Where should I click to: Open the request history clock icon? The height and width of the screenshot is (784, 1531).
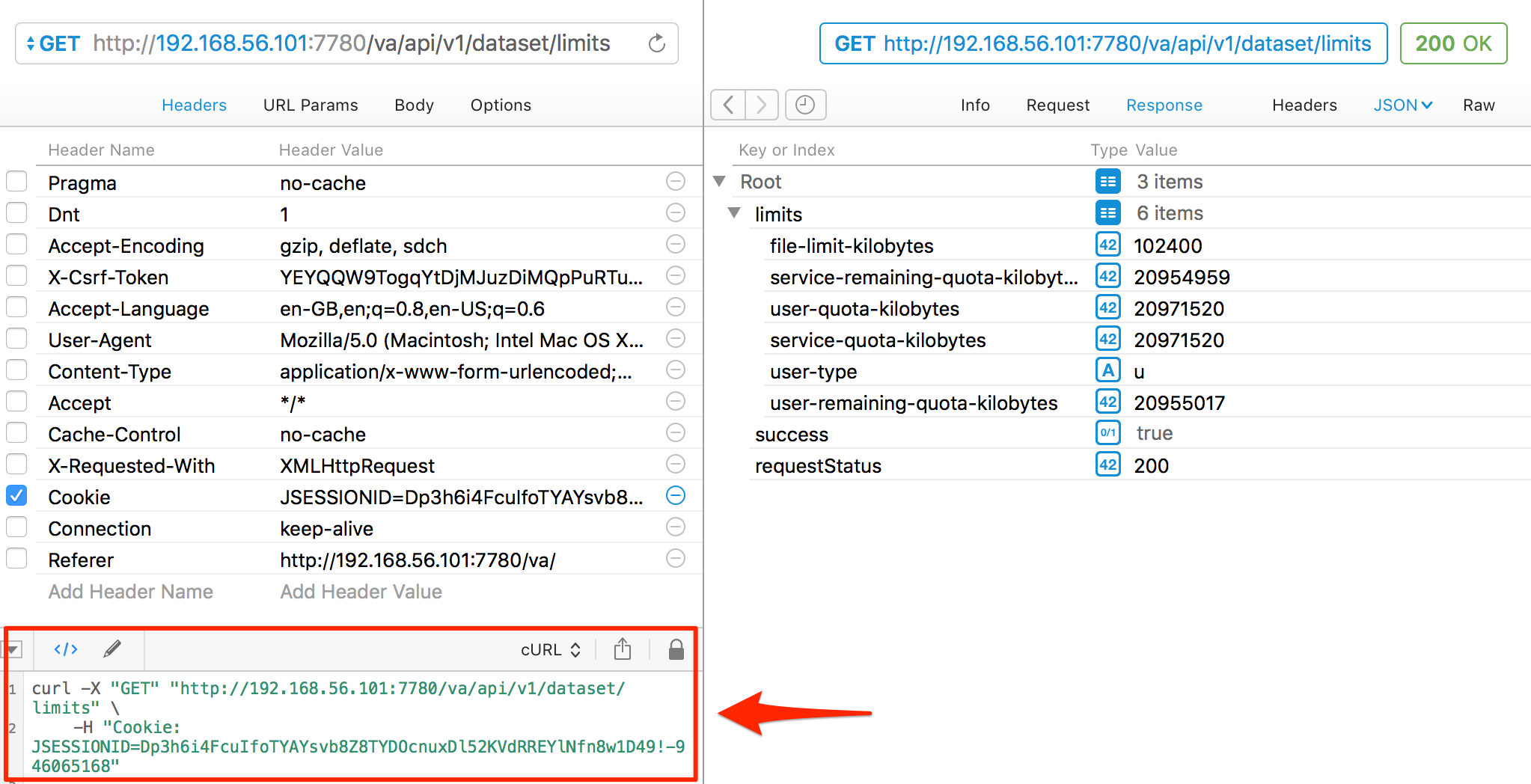[805, 105]
